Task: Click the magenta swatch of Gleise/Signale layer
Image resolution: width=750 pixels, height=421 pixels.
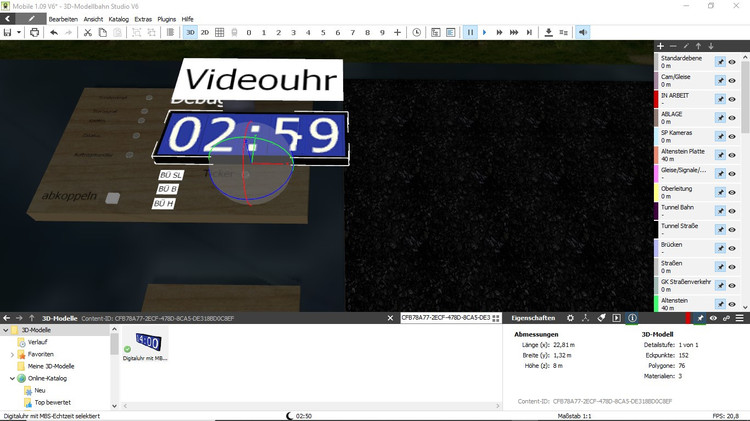Action: [x=656, y=174]
